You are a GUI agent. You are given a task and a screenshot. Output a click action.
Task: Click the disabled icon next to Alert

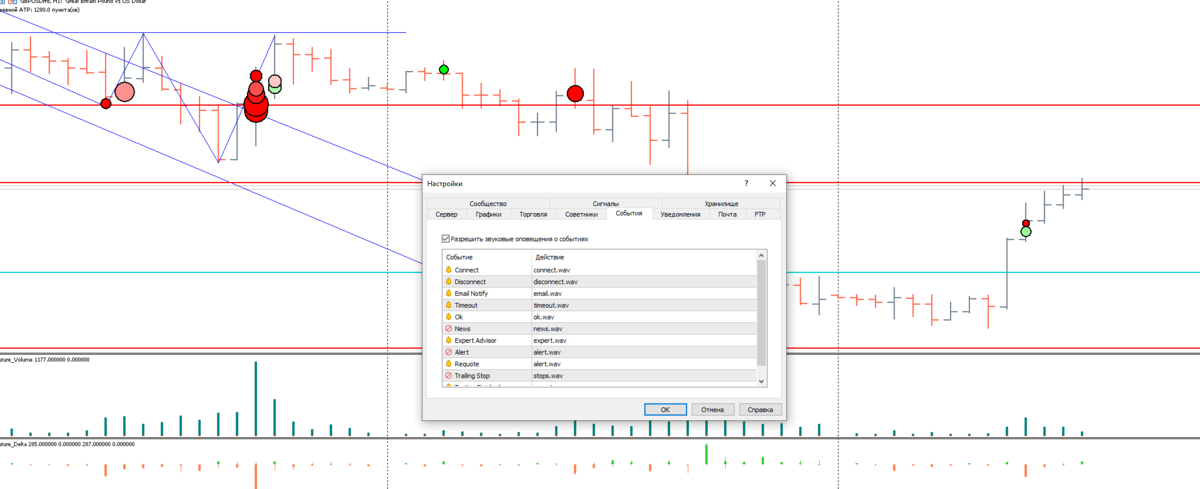point(449,352)
